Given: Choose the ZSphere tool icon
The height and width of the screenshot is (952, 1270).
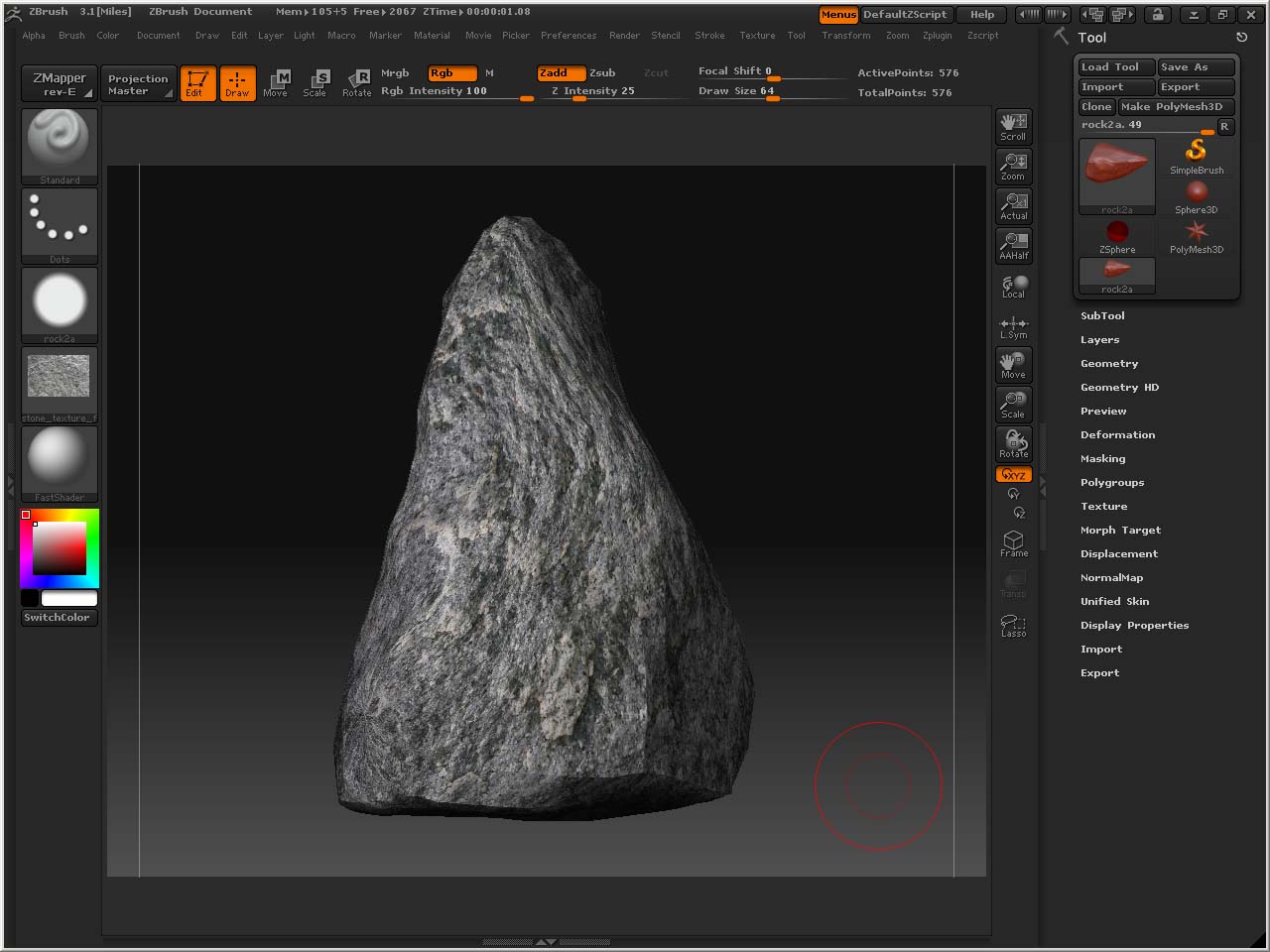Looking at the screenshot, I should [1117, 236].
